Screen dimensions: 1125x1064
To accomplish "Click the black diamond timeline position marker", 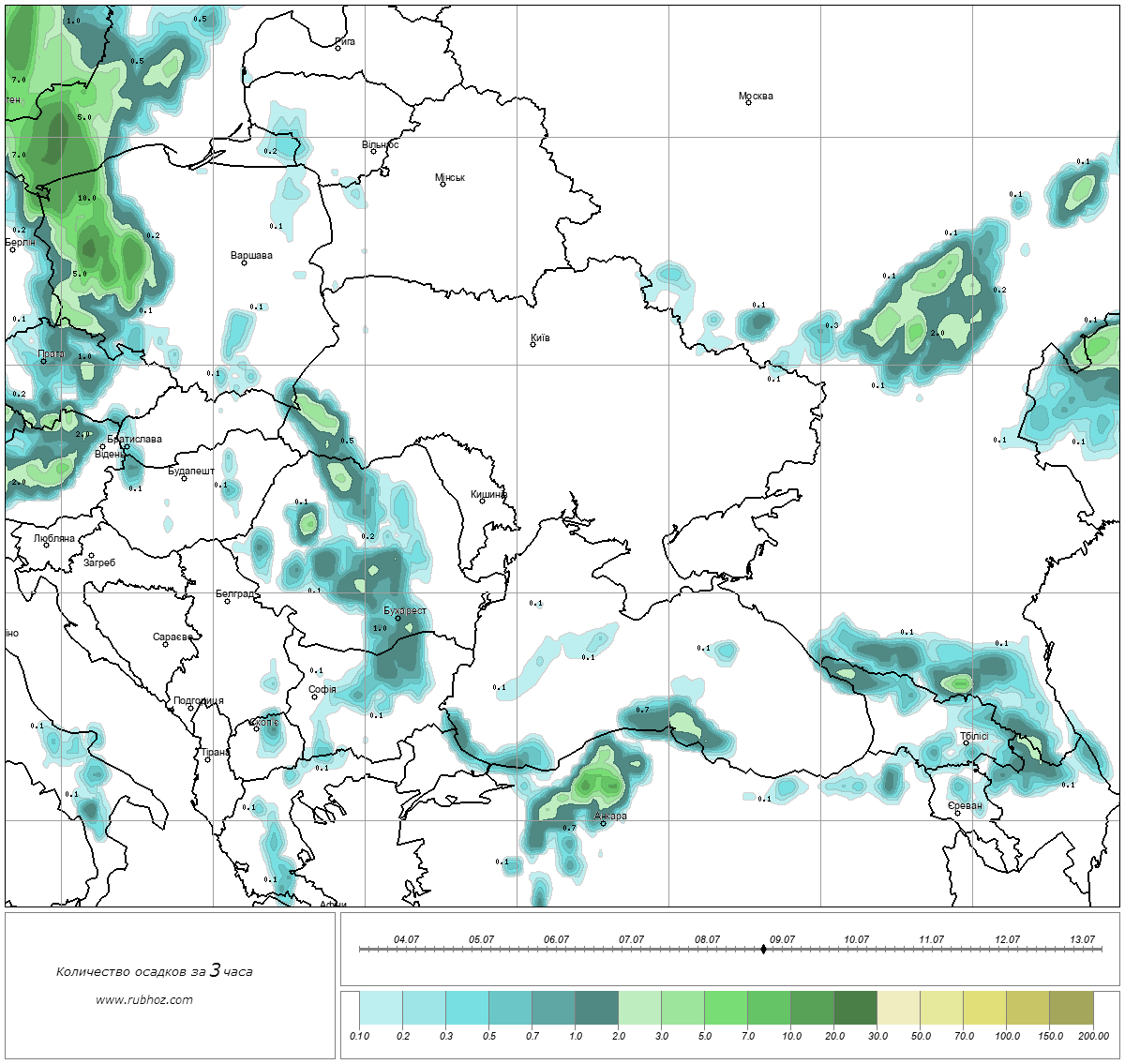I will [x=763, y=949].
